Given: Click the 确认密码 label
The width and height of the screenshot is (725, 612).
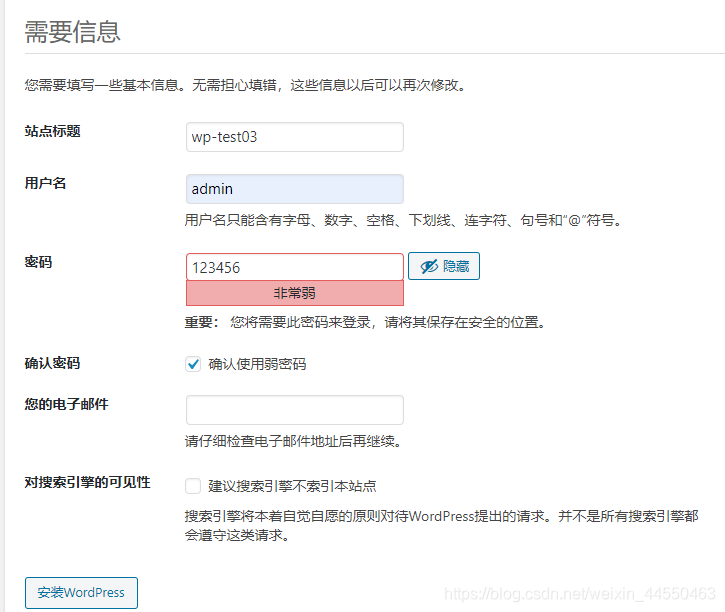Looking at the screenshot, I should [52, 363].
